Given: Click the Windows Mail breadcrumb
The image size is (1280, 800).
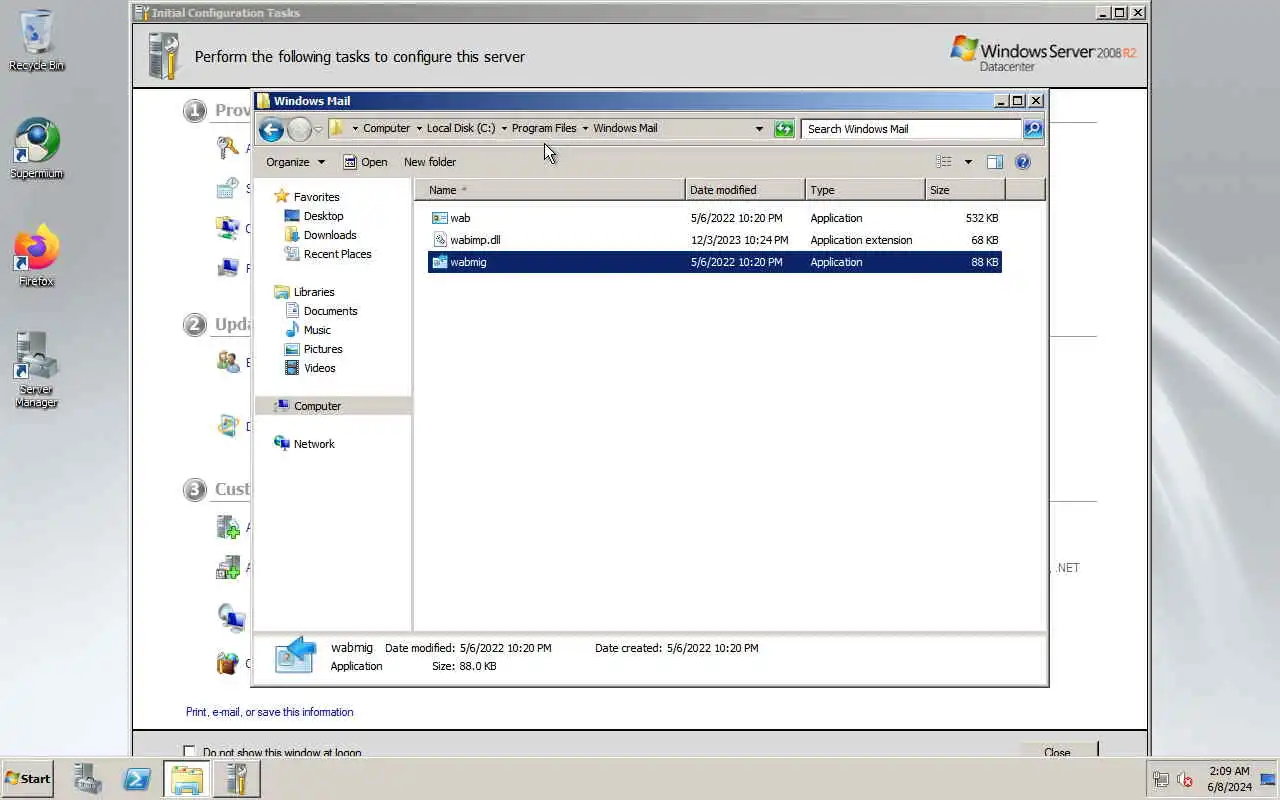Looking at the screenshot, I should [625, 128].
